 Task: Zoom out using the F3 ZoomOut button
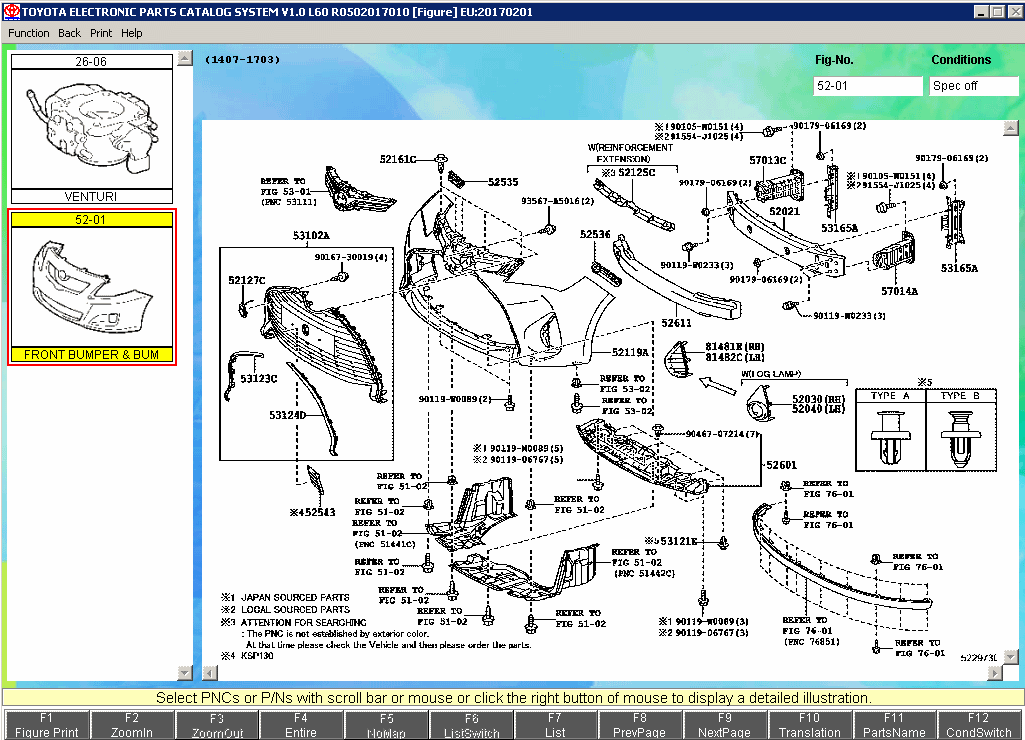tap(216, 722)
